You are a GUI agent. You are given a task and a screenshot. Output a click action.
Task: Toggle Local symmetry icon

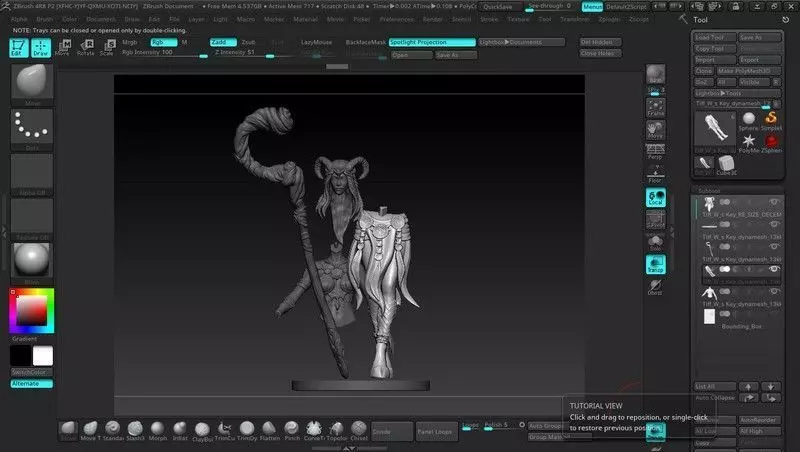click(x=656, y=197)
